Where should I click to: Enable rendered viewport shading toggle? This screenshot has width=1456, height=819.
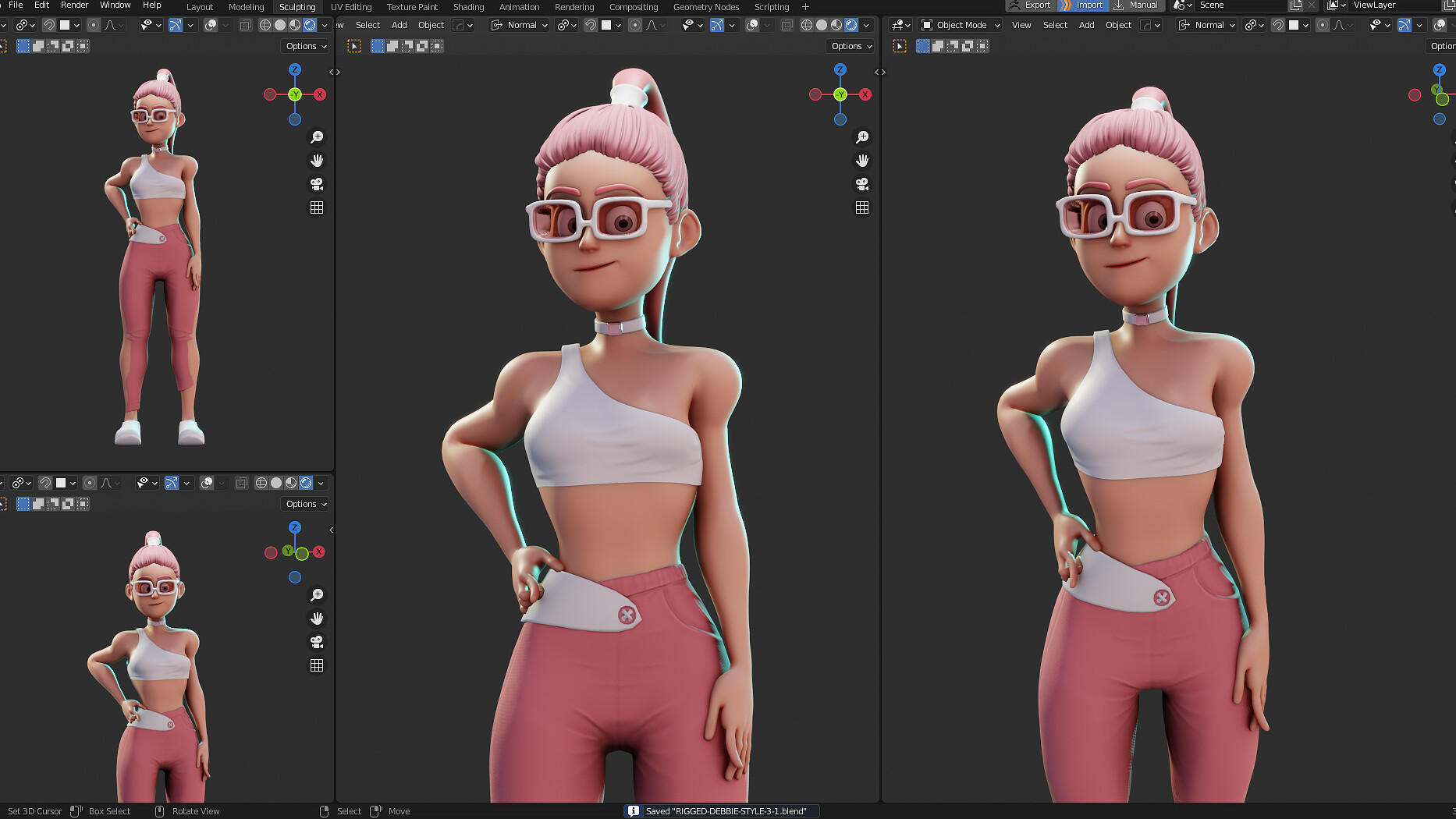[851, 24]
